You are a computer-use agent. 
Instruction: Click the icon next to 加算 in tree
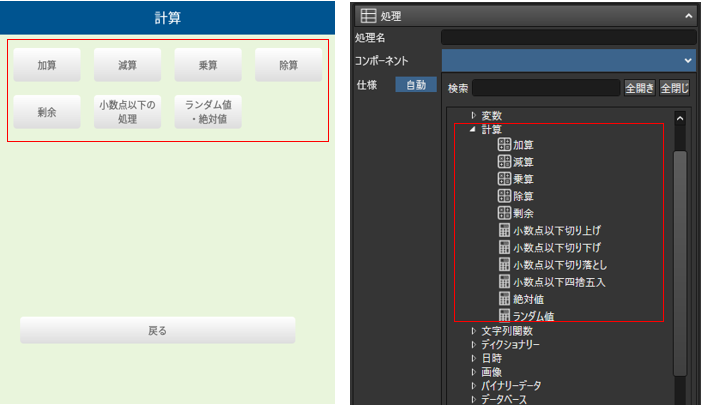point(504,144)
